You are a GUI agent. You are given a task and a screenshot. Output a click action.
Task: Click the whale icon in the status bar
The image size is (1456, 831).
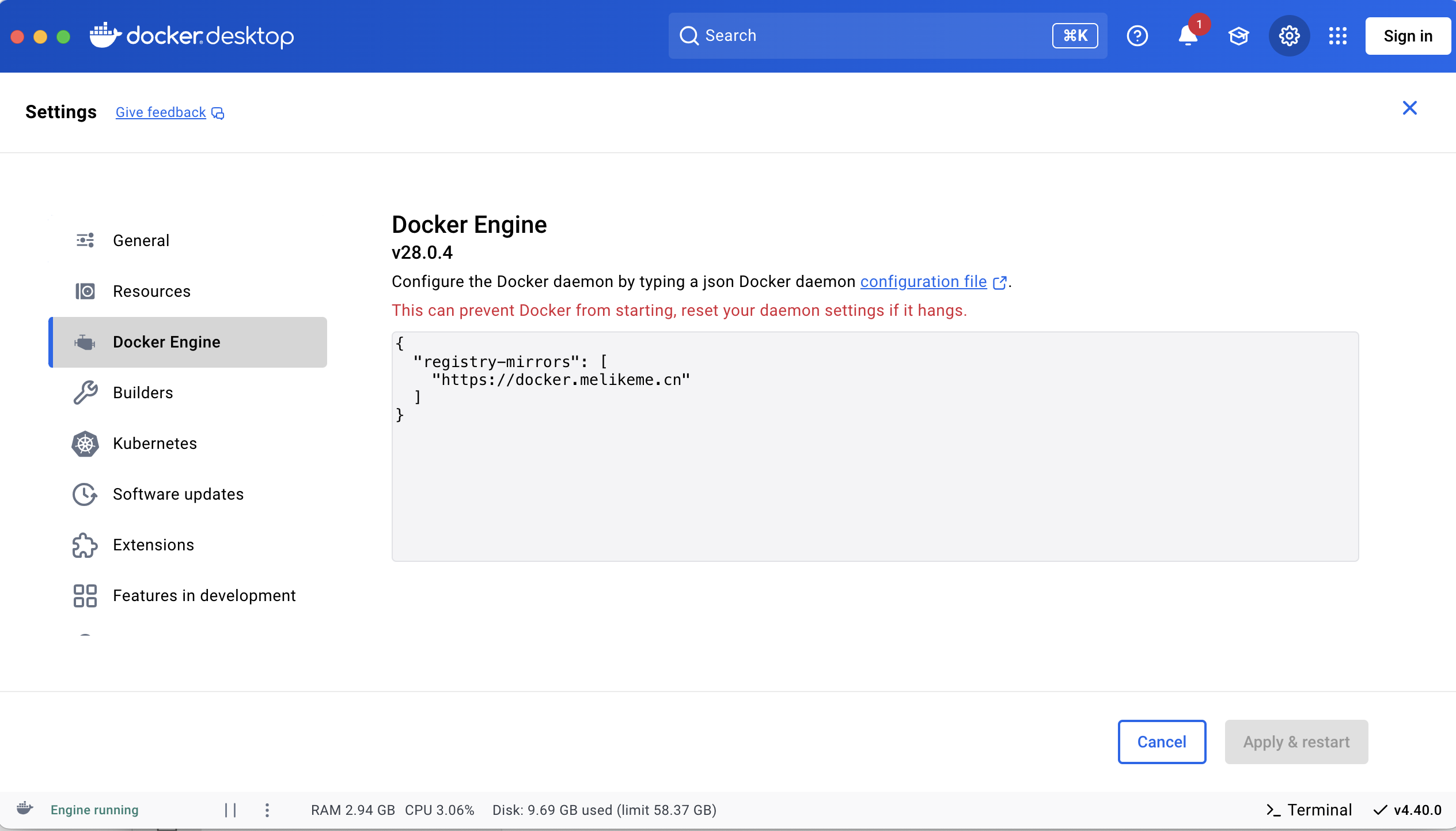[x=24, y=809]
